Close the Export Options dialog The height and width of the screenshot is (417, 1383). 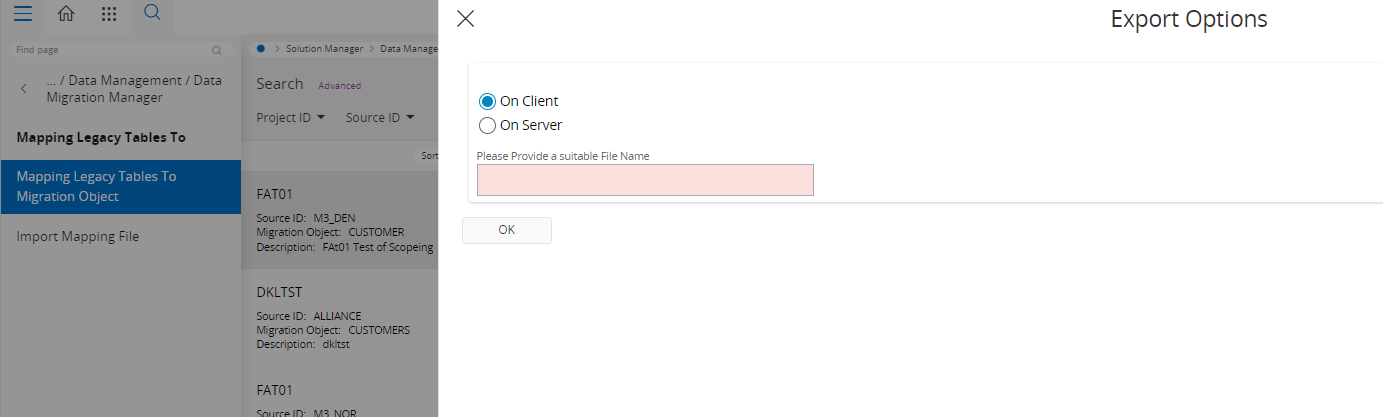pos(465,18)
